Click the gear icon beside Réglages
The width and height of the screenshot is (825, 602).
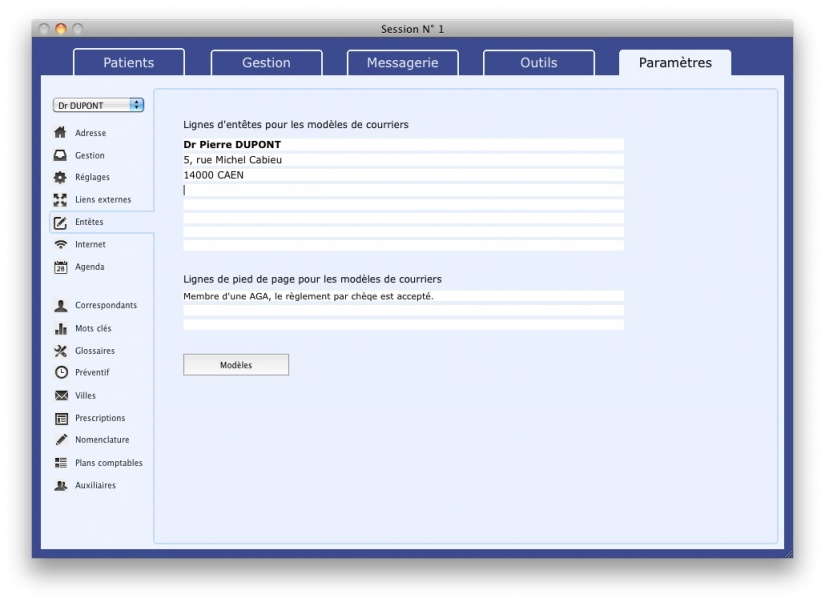click(61, 177)
